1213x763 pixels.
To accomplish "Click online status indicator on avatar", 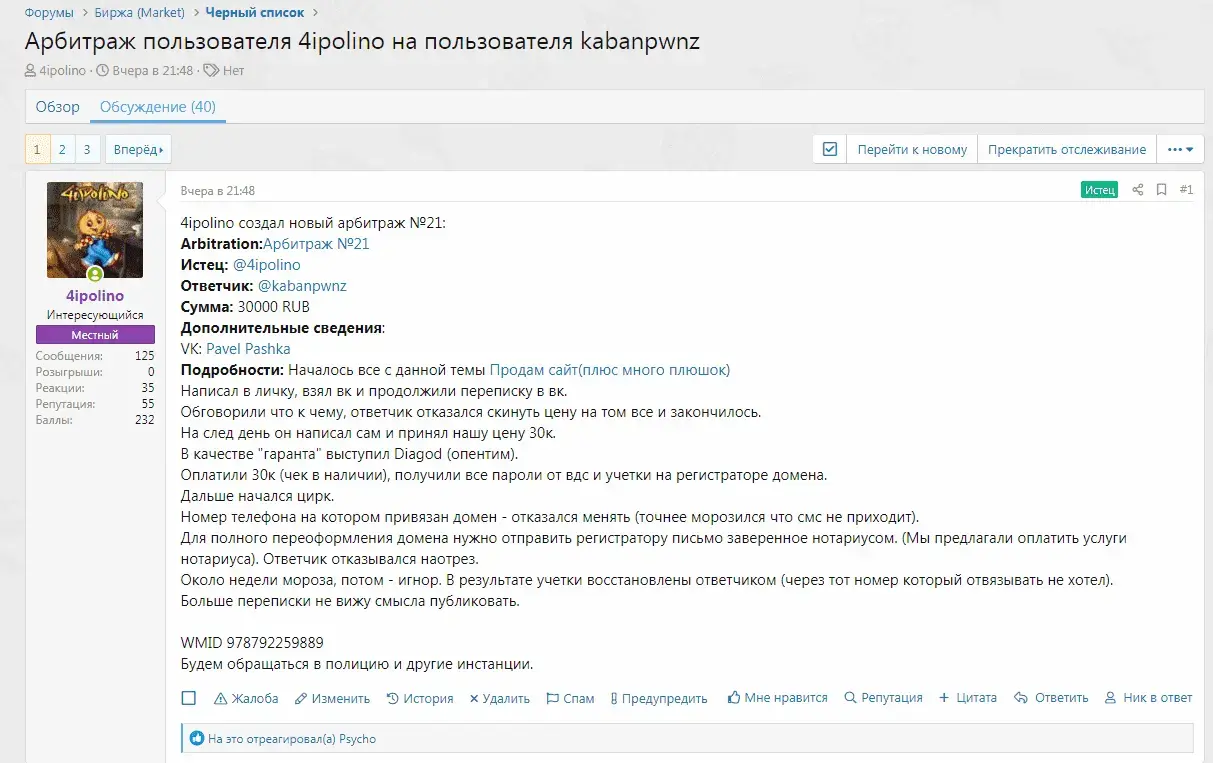I will [95, 274].
